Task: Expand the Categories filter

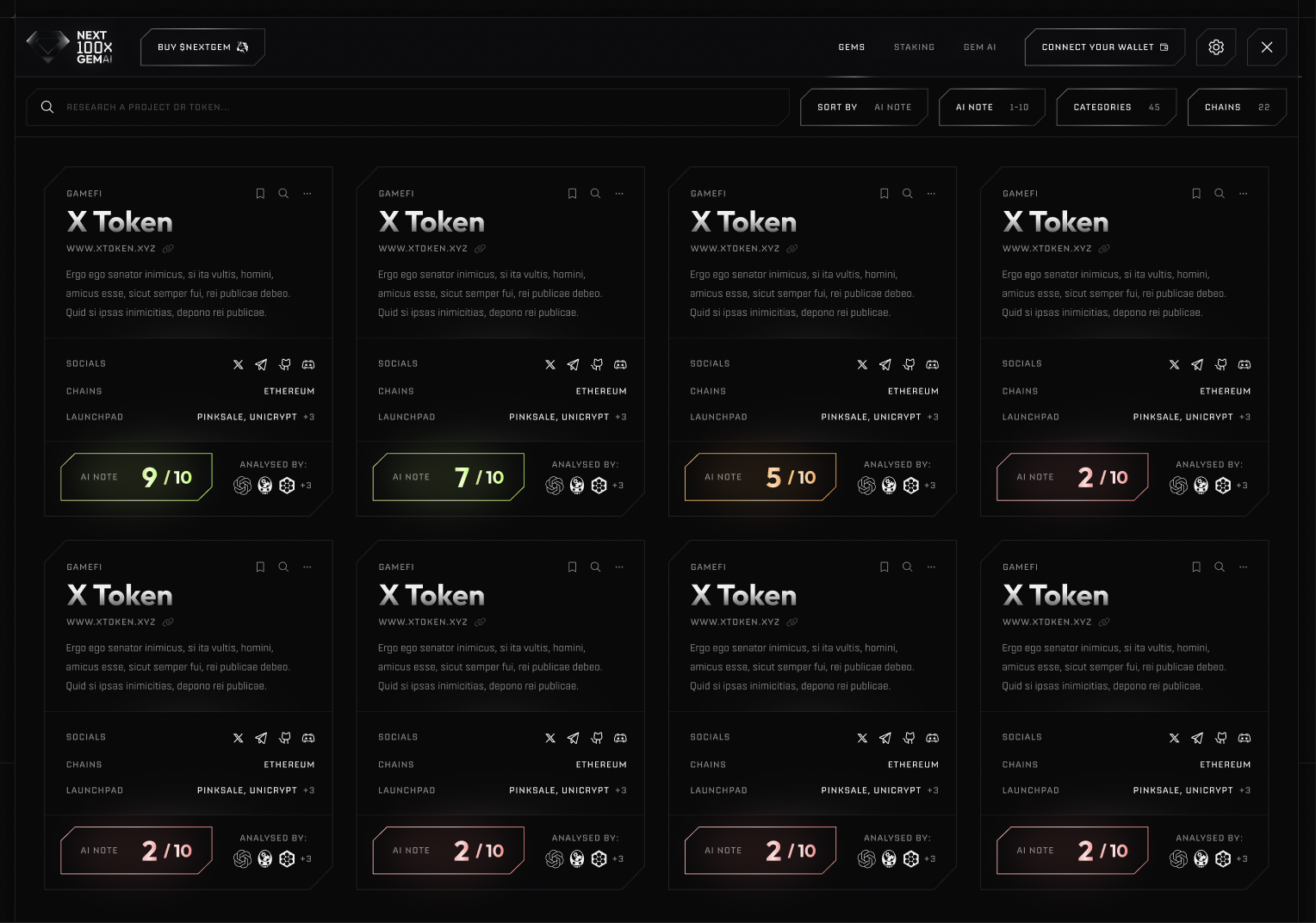Action: pos(1115,108)
